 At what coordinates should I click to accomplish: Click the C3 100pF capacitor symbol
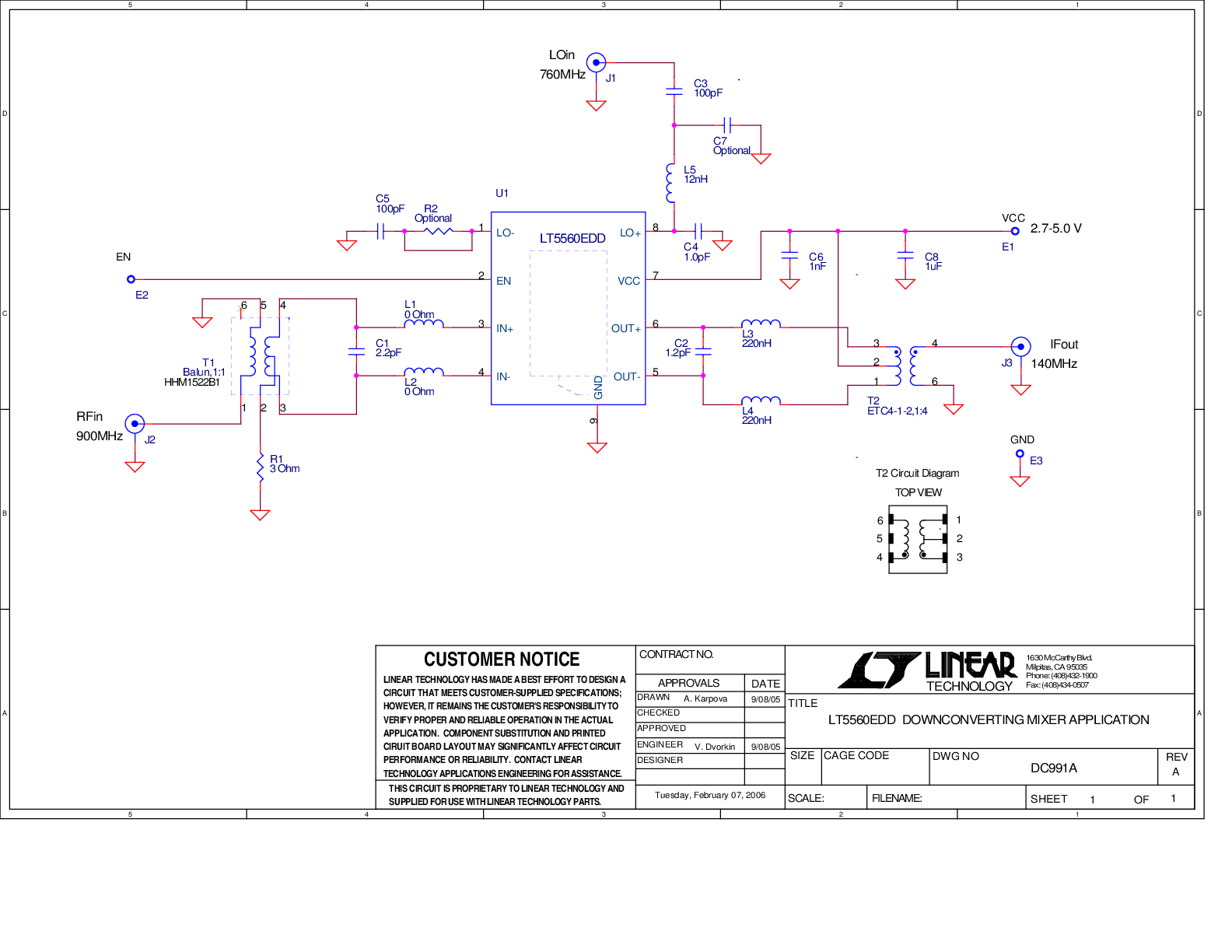[674, 92]
